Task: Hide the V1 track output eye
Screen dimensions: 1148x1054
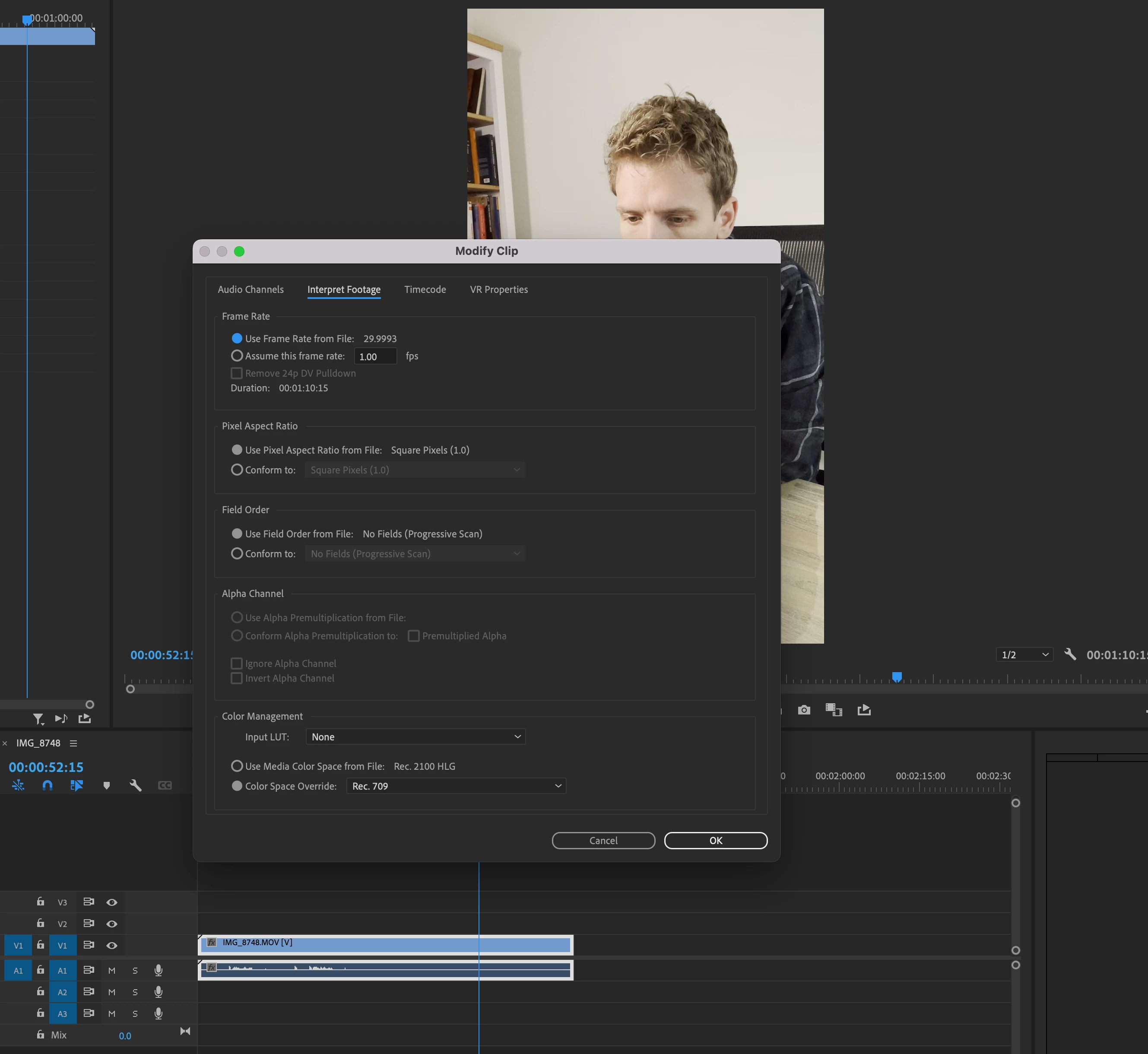Action: 112,945
